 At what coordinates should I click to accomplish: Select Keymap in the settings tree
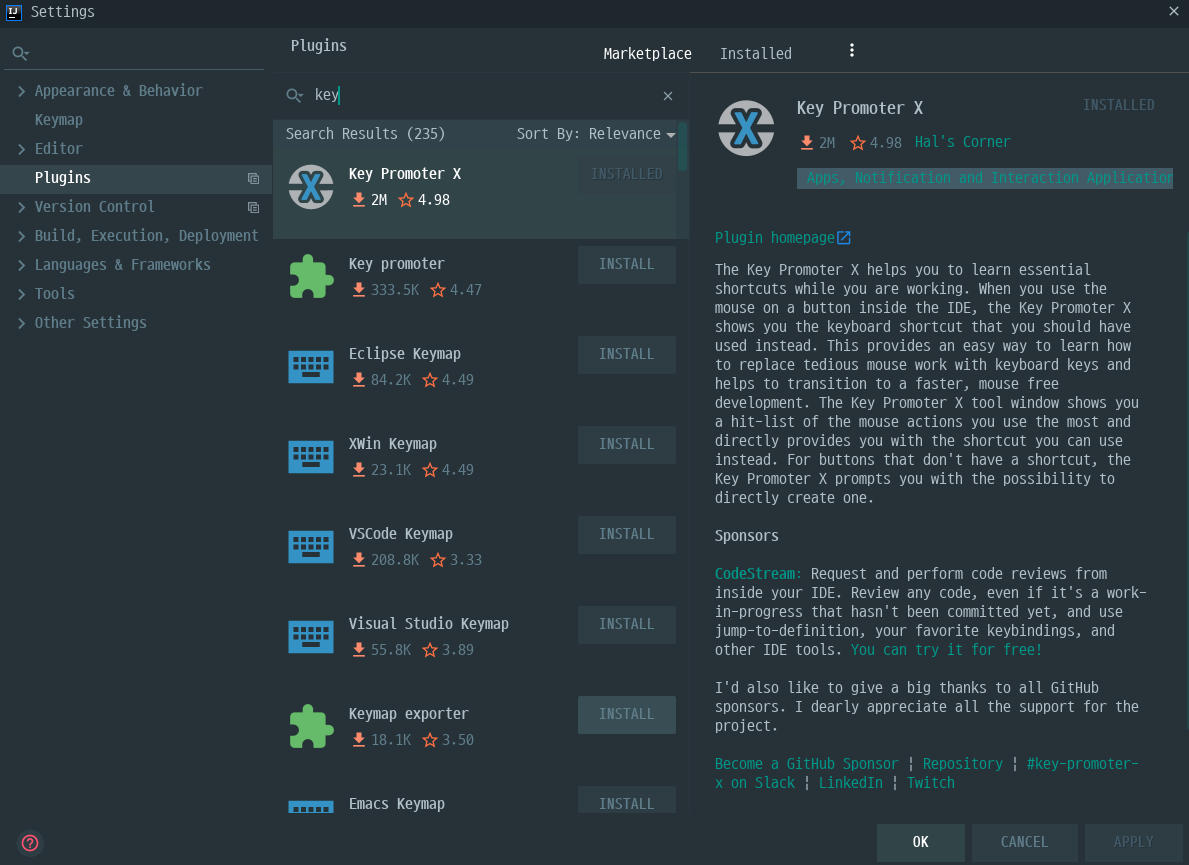pyautogui.click(x=58, y=120)
